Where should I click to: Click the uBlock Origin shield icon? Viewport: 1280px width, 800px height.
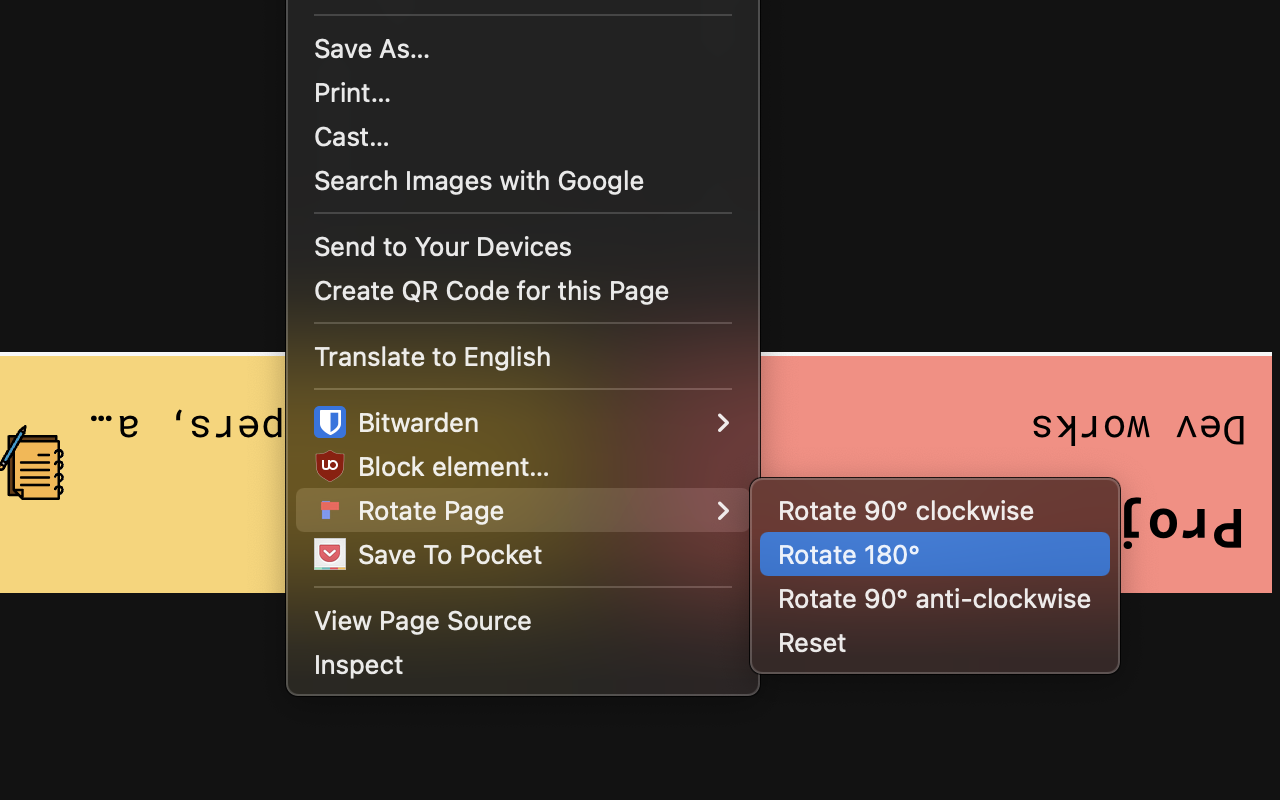point(330,466)
